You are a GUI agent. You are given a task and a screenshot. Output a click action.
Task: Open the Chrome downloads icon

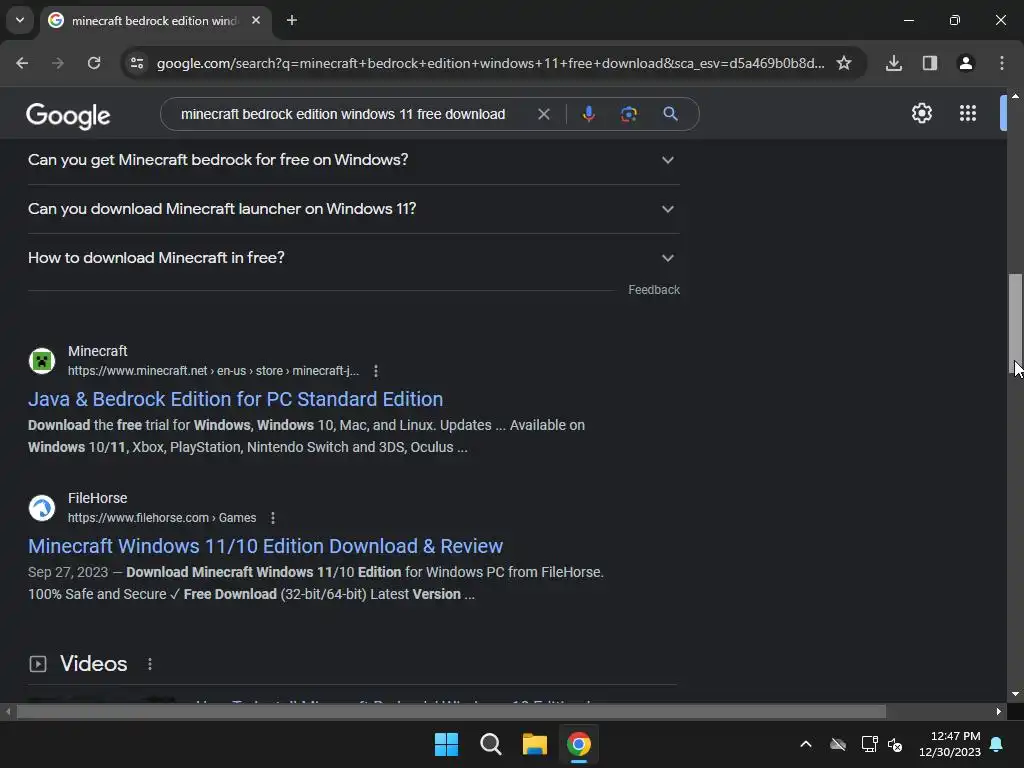894,63
